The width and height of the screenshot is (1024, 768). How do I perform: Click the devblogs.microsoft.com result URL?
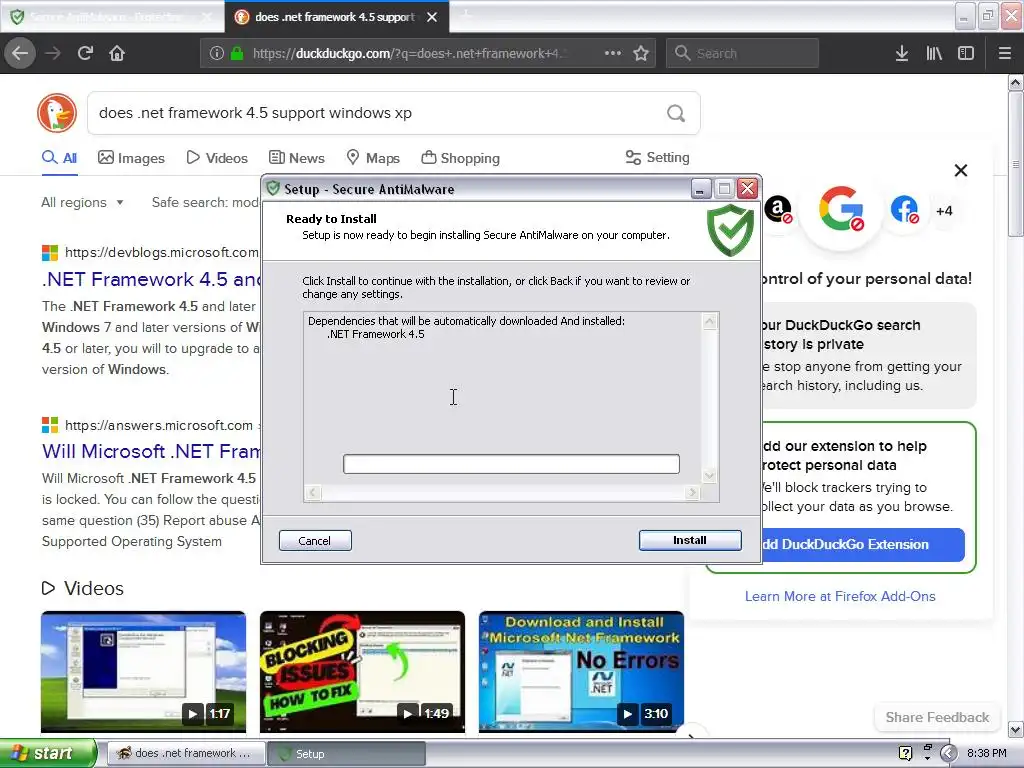161,252
